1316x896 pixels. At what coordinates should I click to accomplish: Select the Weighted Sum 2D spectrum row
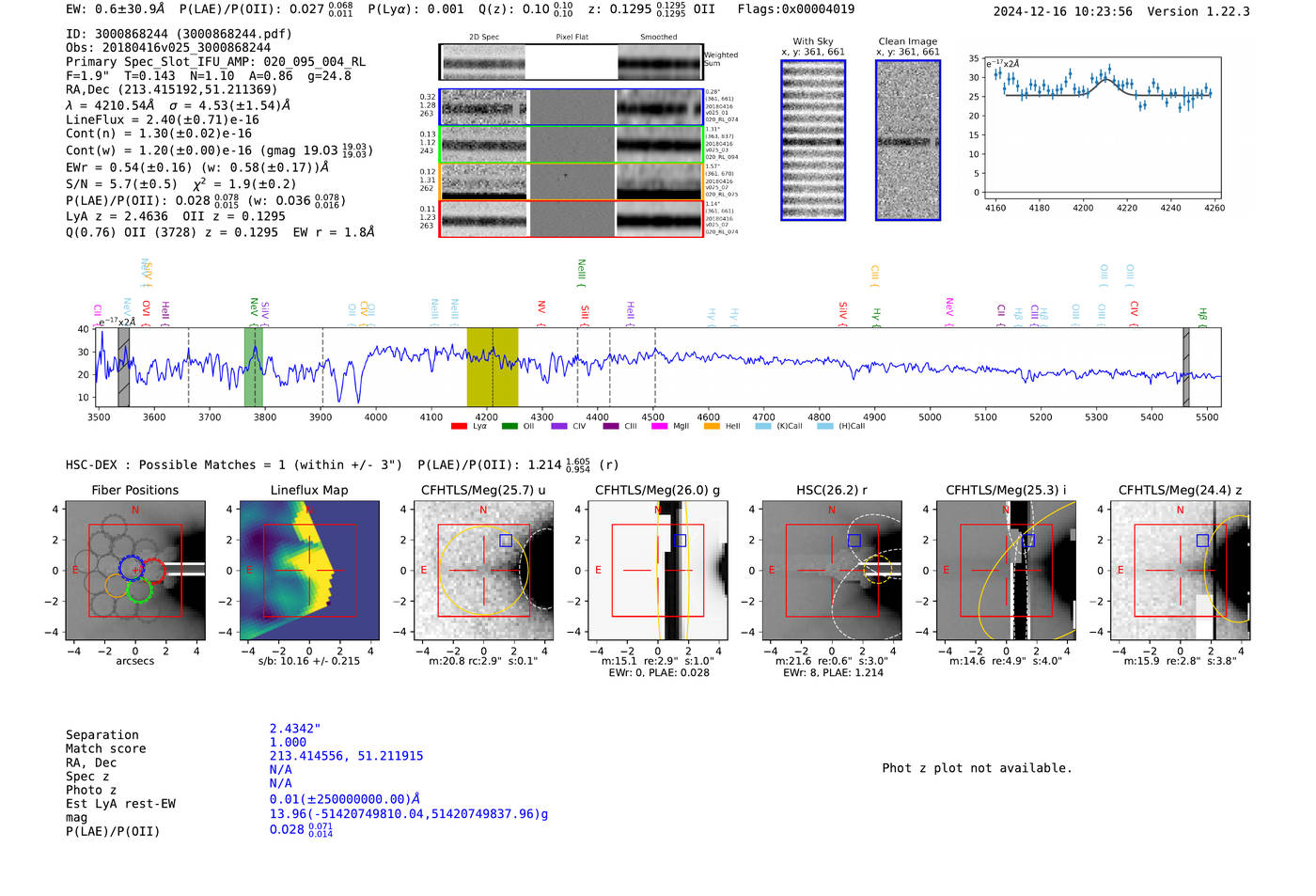coord(572,62)
